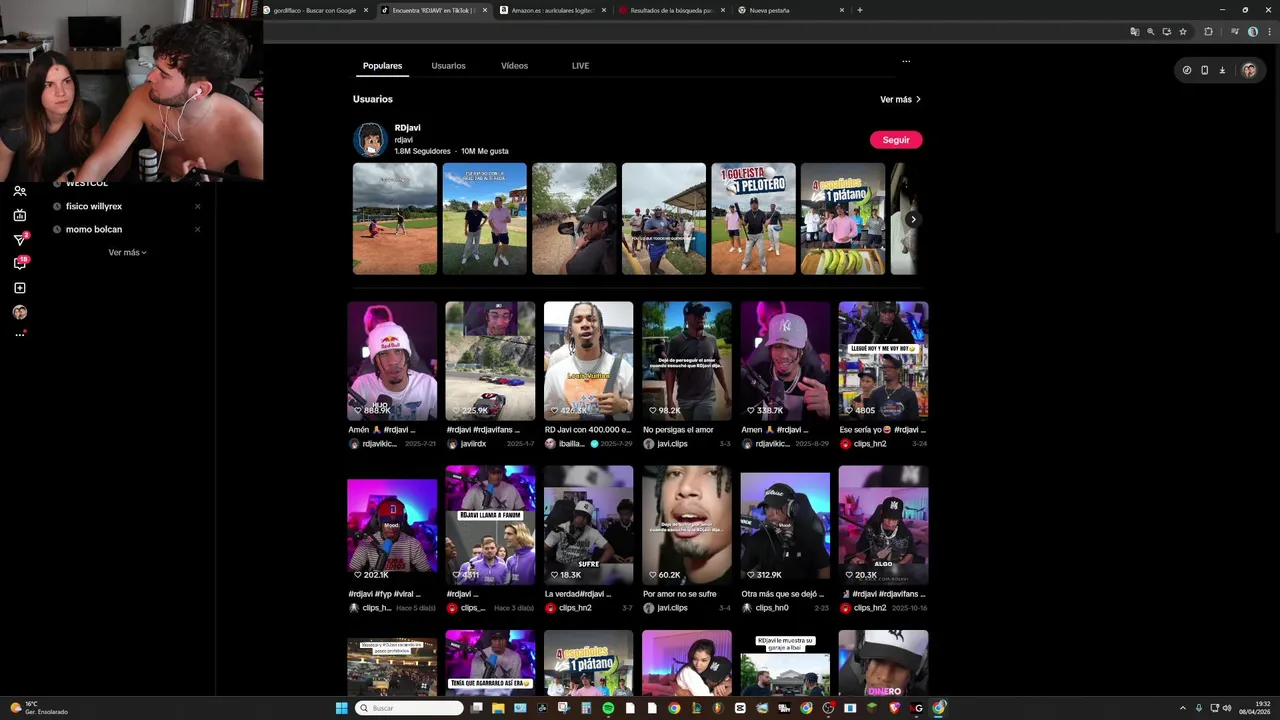Viewport: 1280px width, 720px height.
Task: Click the download desktop app icon
Action: click(1222, 70)
